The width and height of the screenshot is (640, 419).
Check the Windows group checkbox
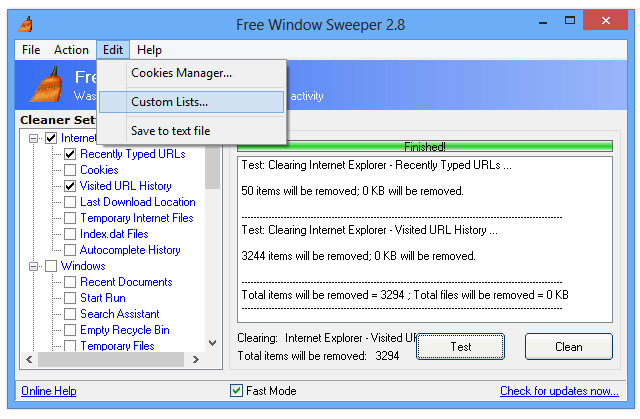point(51,266)
